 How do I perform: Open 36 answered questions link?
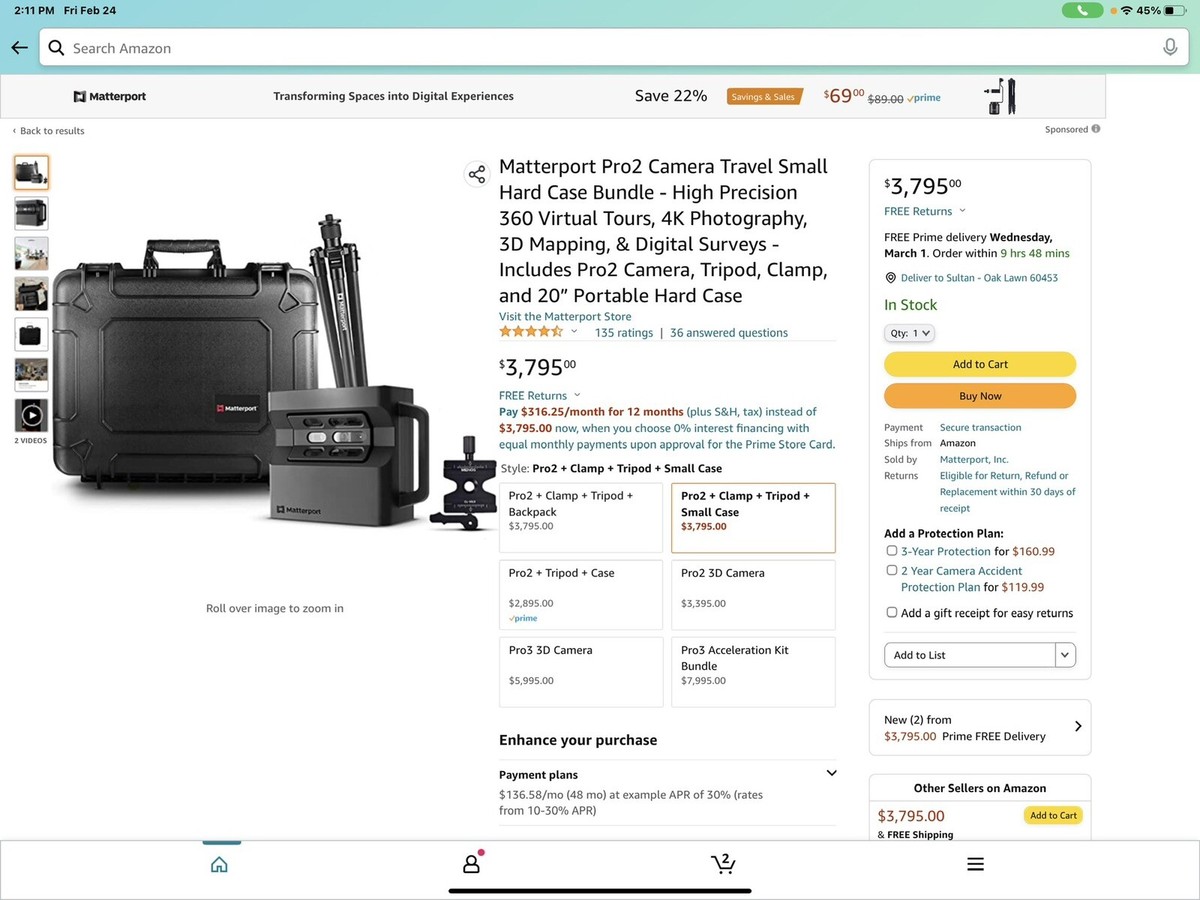click(x=729, y=333)
